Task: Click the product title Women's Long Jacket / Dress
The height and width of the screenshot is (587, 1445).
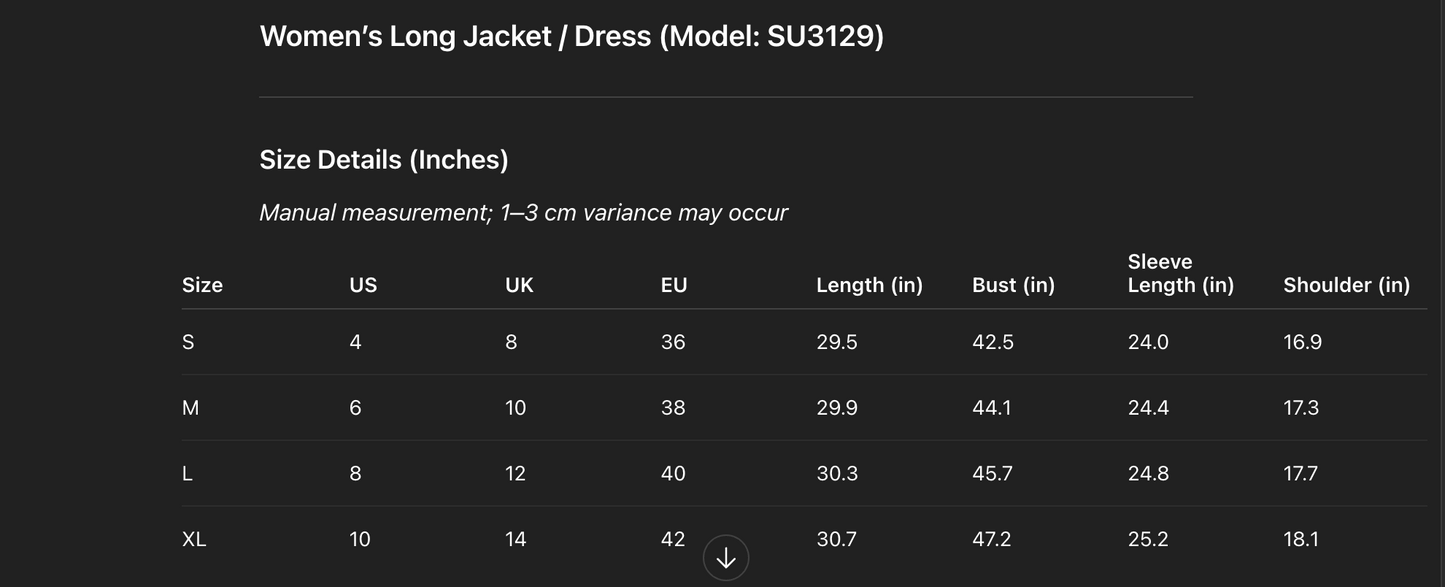Action: click(572, 33)
